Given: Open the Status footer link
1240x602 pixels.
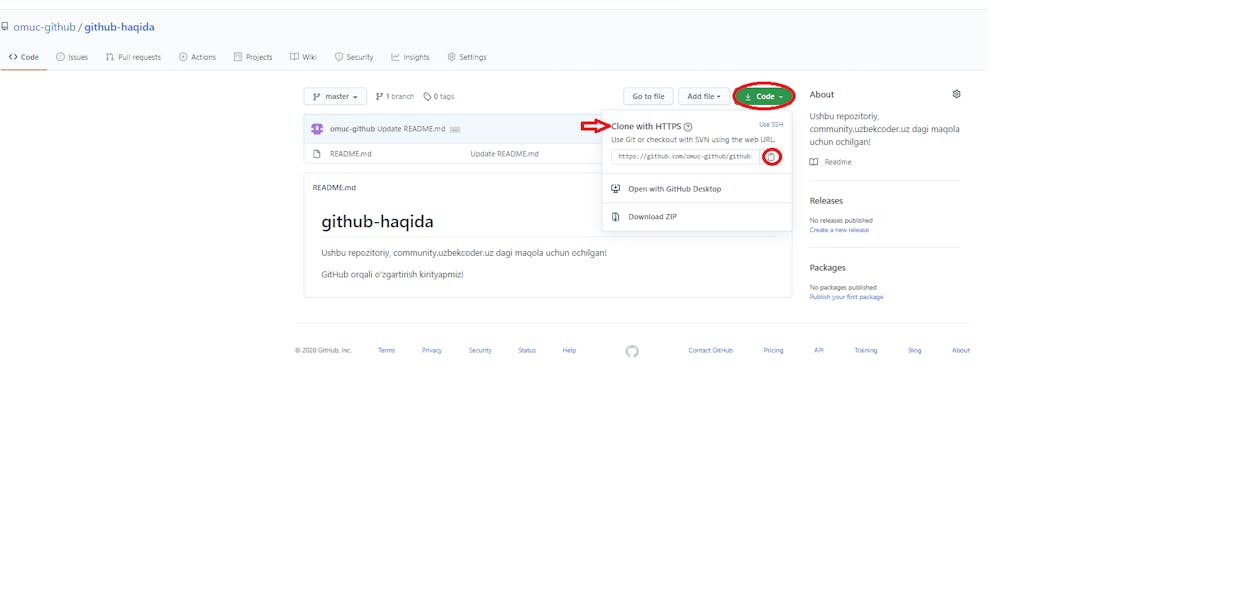Looking at the screenshot, I should click(527, 351).
